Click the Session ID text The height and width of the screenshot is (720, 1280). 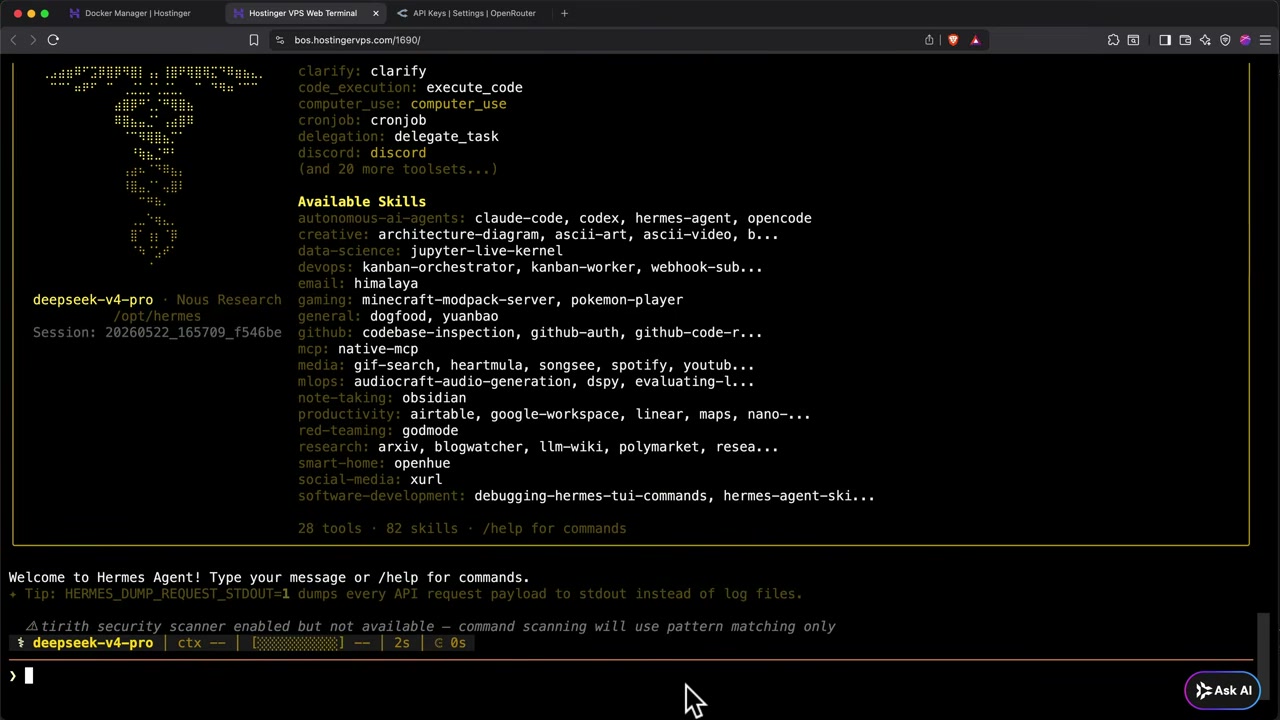coord(157,332)
